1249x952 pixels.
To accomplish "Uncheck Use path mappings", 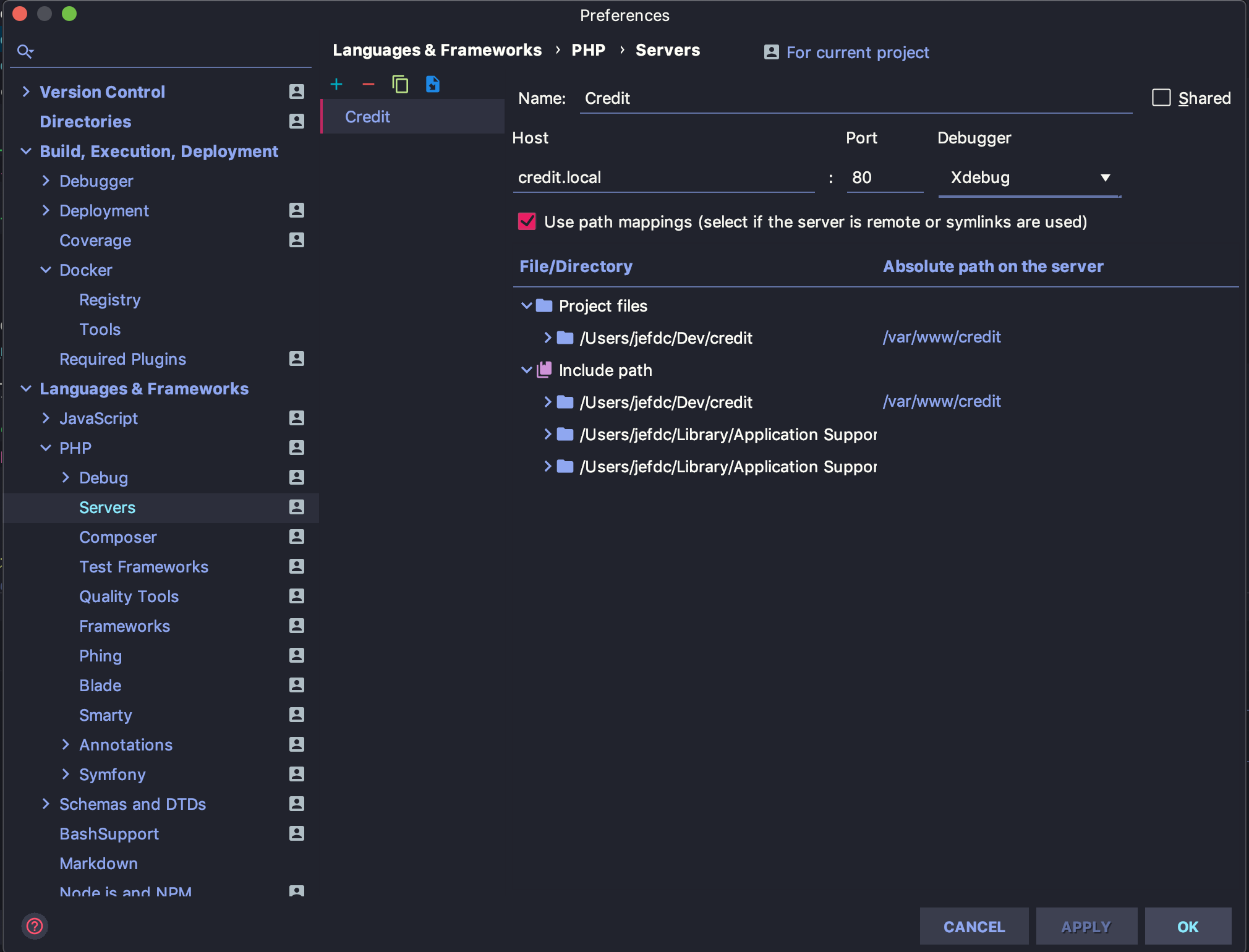I will pyautogui.click(x=526, y=222).
